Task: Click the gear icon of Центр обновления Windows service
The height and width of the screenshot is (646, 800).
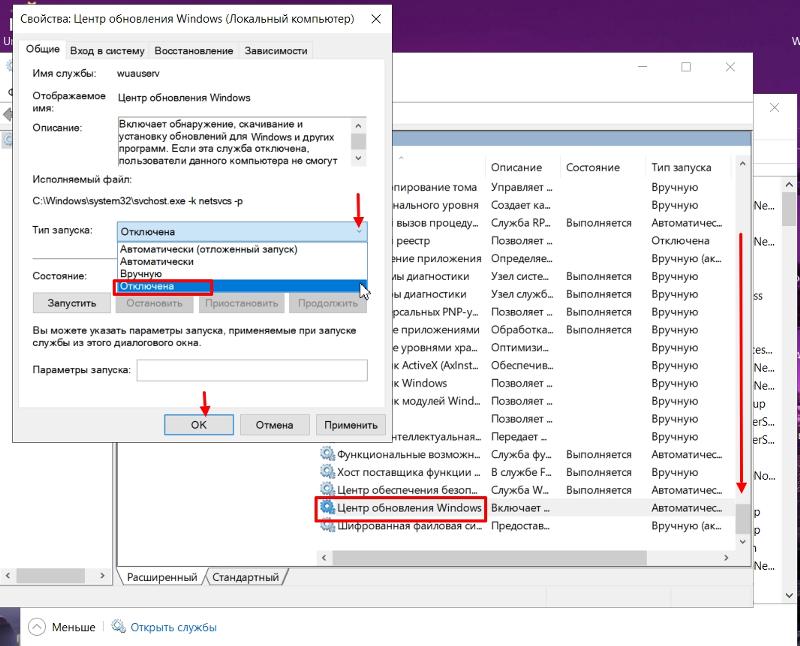Action: point(327,507)
